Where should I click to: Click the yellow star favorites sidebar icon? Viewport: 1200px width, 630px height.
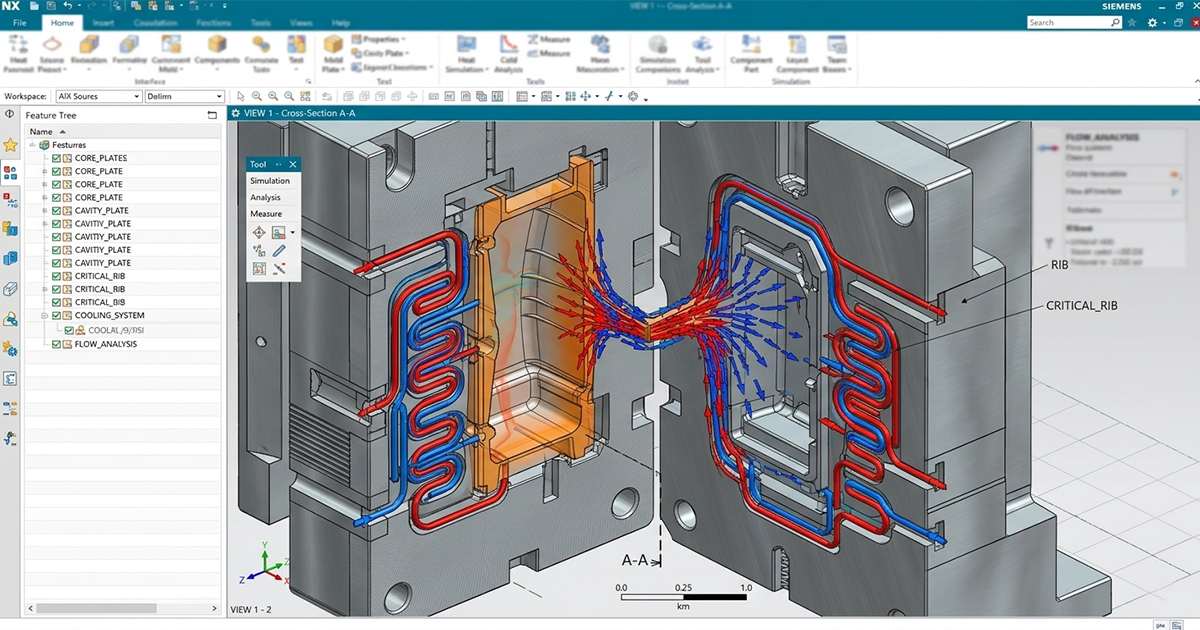(10, 145)
